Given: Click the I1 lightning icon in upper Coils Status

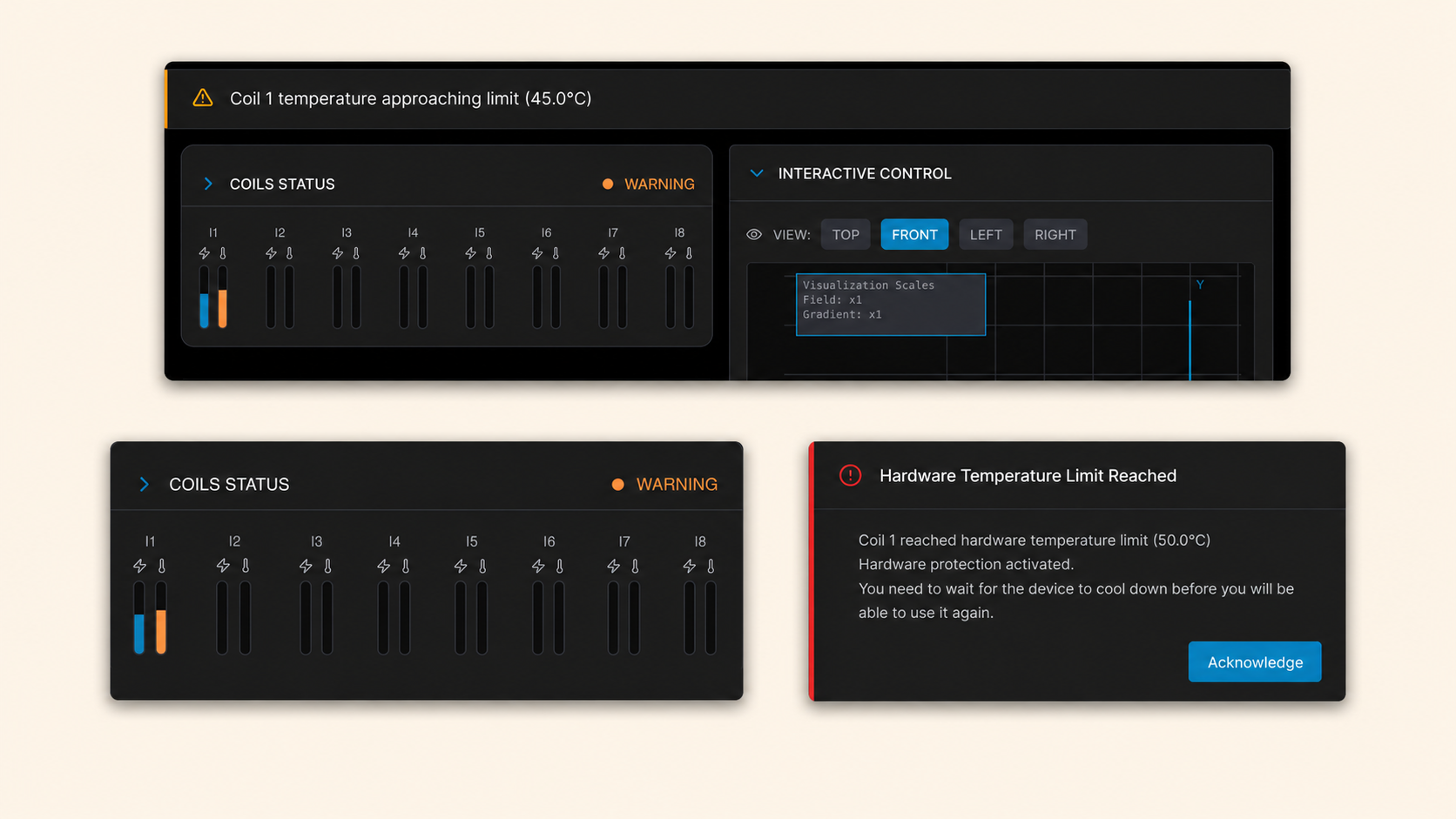Looking at the screenshot, I should [205, 253].
